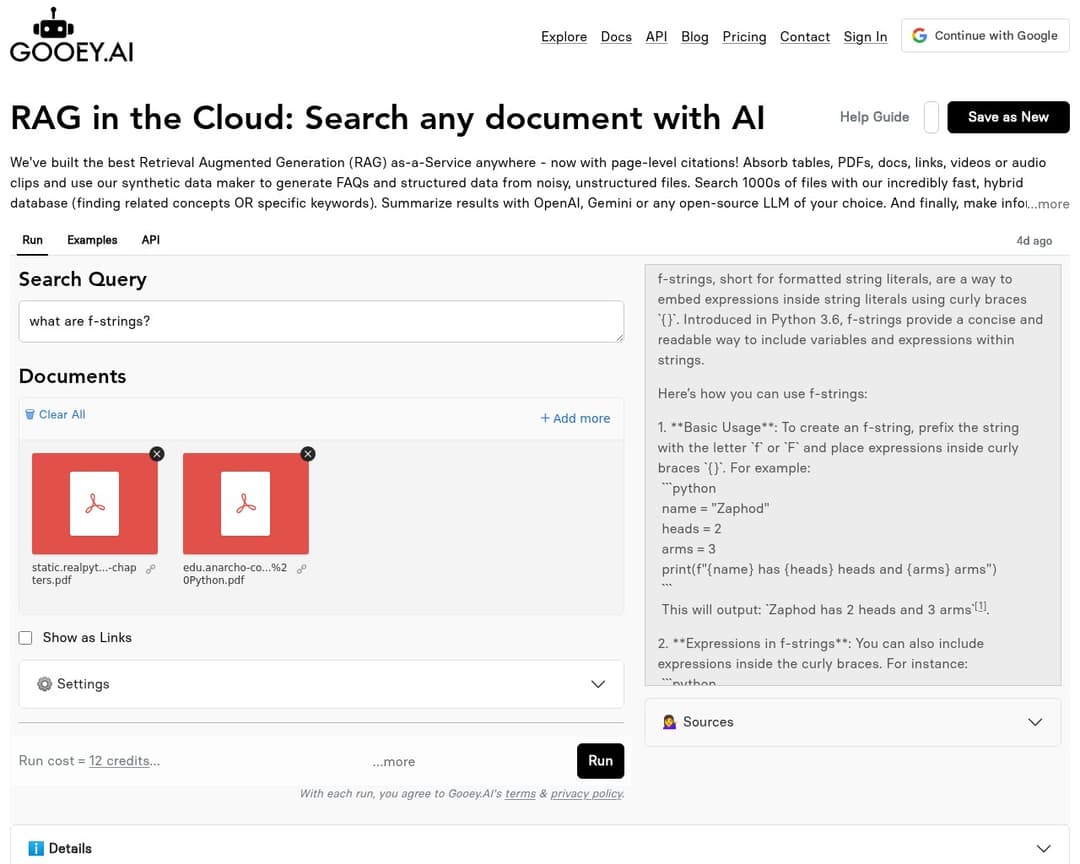This screenshot has width=1080, height=864.
Task: Click the trash icon next to Clear All
Action: pos(30,414)
